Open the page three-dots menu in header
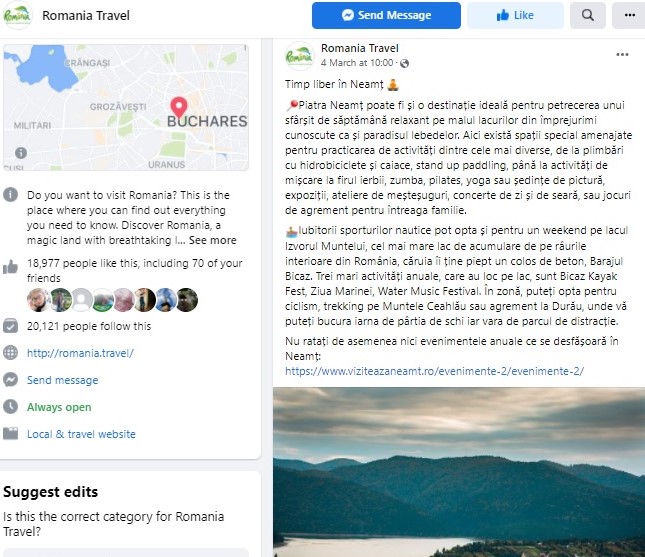The image size is (645, 557). [x=629, y=15]
